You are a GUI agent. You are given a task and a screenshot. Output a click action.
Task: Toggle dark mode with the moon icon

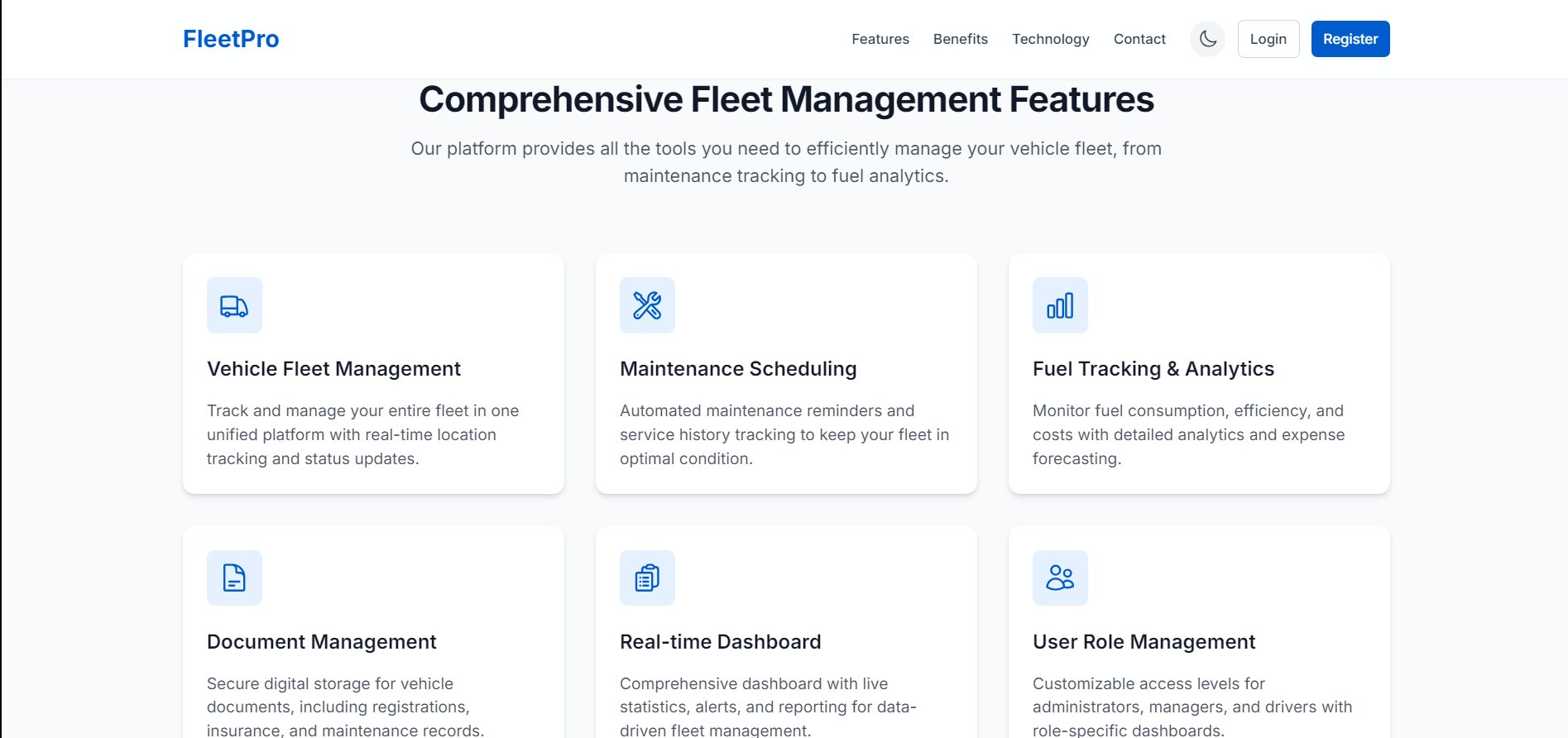(x=1207, y=39)
